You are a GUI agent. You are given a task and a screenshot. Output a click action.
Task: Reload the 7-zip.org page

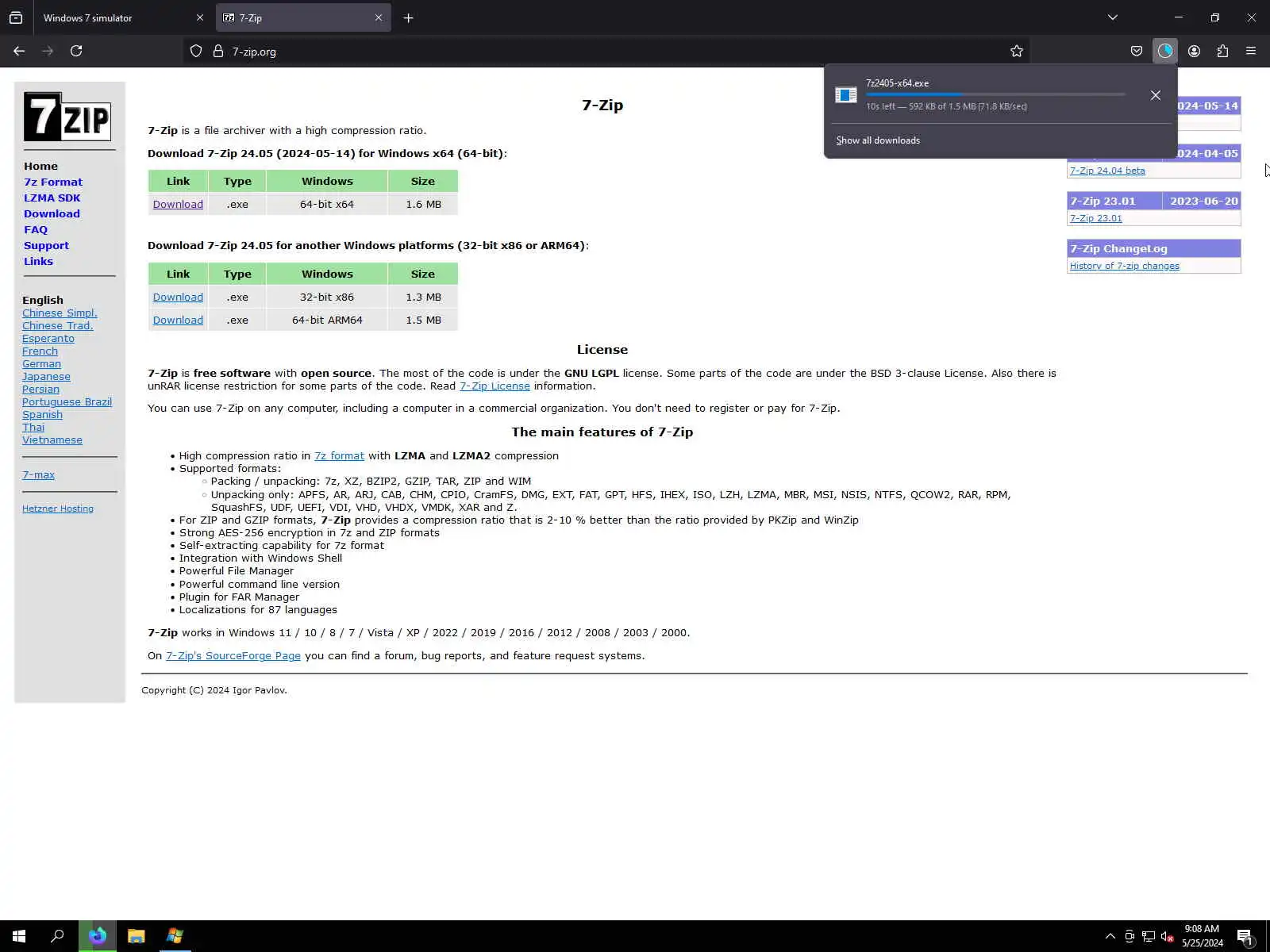(x=76, y=51)
